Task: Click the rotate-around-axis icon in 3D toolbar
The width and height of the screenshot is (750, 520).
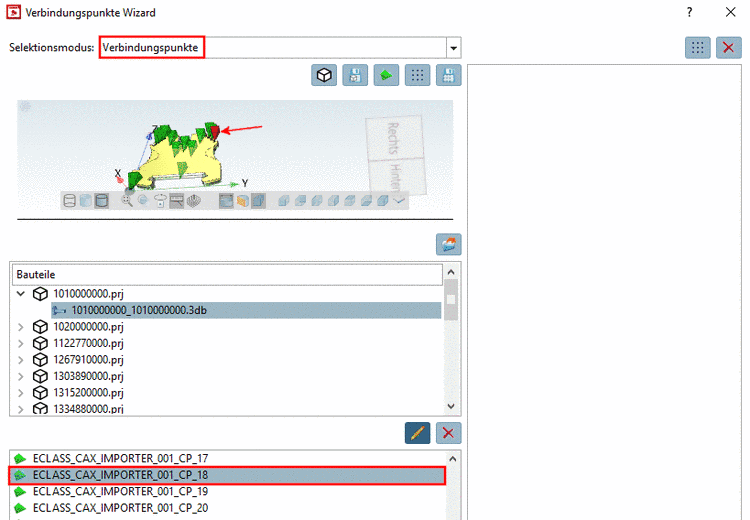Action: pyautogui.click(x=160, y=201)
